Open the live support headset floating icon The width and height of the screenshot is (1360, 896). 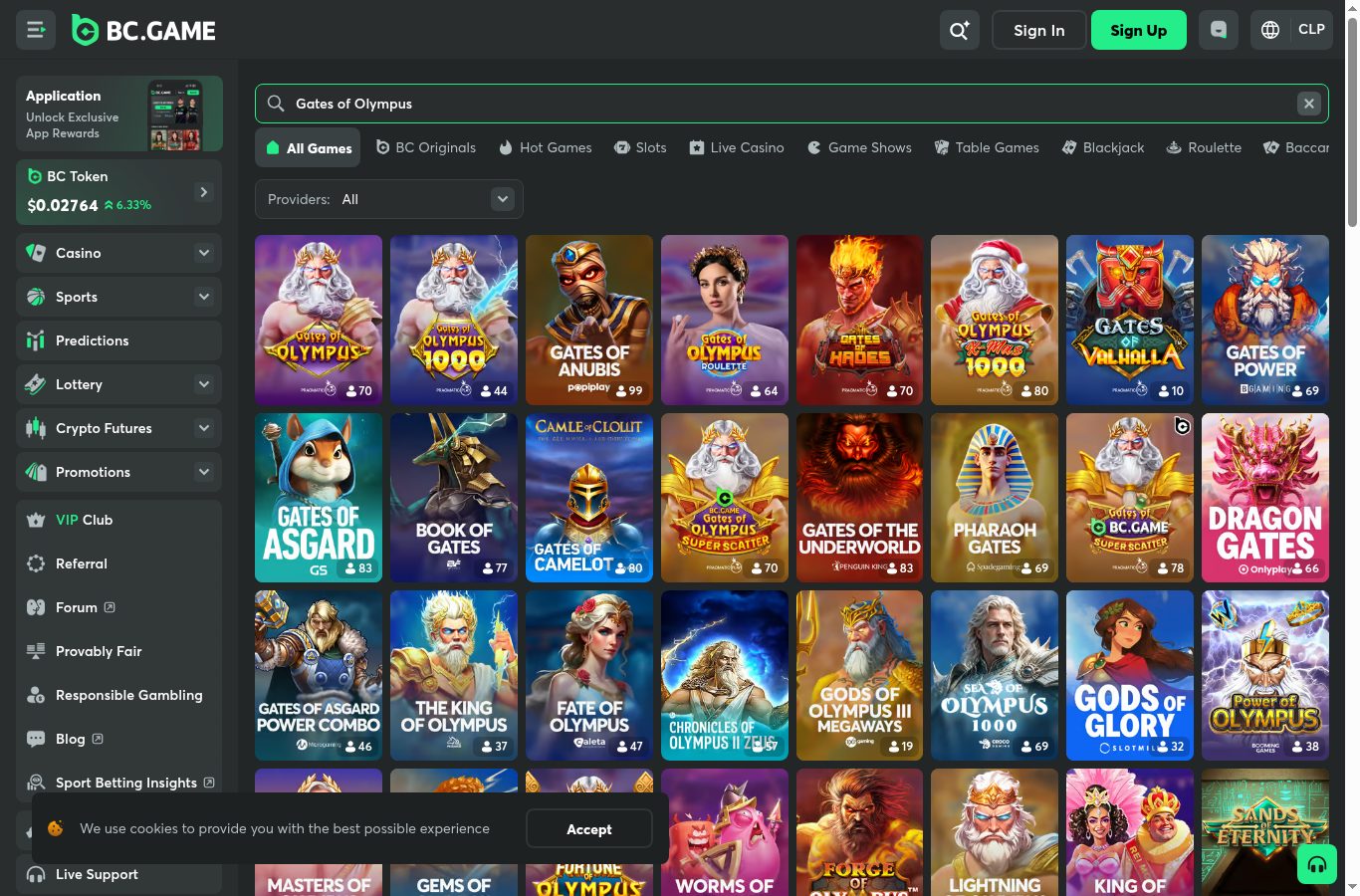click(1317, 864)
